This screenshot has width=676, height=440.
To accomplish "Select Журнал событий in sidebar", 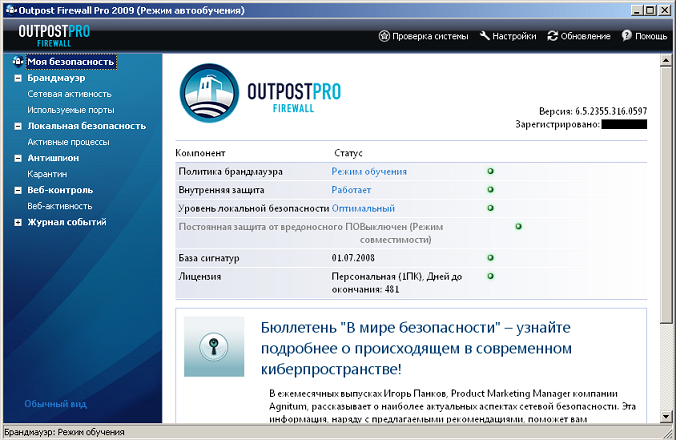I will (x=67, y=222).
